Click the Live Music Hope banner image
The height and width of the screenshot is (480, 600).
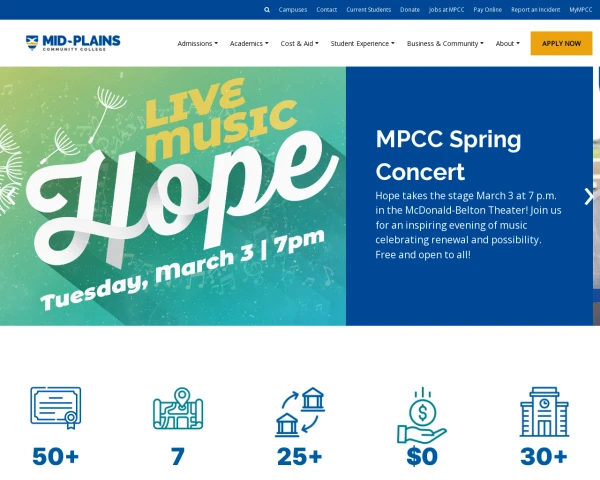click(x=173, y=196)
